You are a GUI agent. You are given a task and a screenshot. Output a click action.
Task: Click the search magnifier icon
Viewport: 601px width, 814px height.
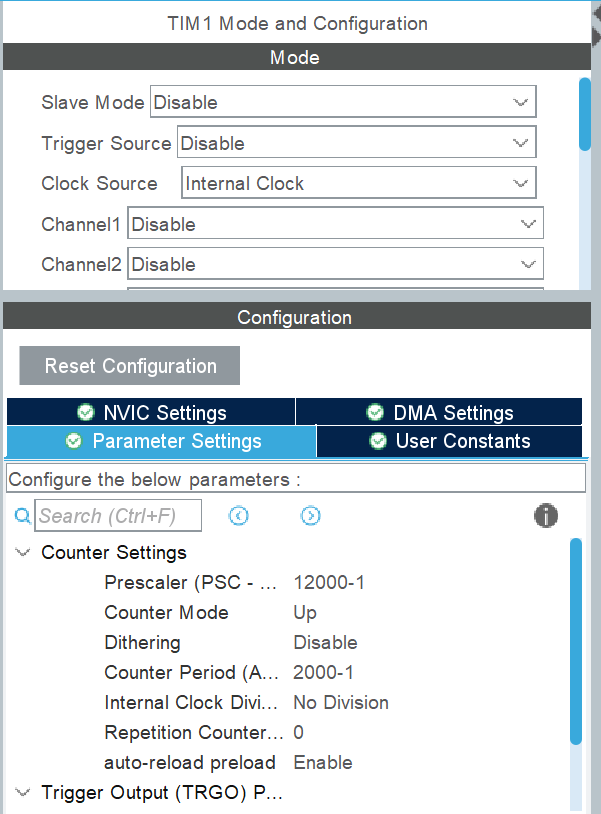pos(23,516)
